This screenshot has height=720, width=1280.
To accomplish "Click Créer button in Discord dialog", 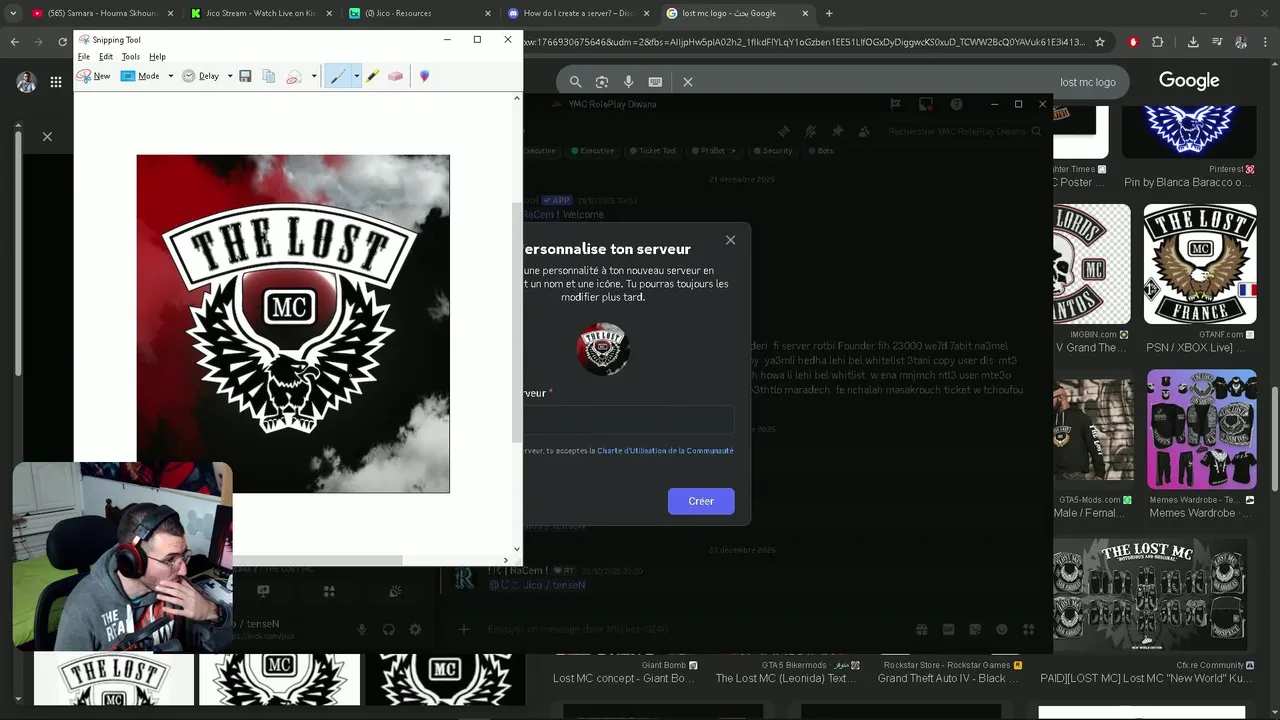I will point(701,501).
